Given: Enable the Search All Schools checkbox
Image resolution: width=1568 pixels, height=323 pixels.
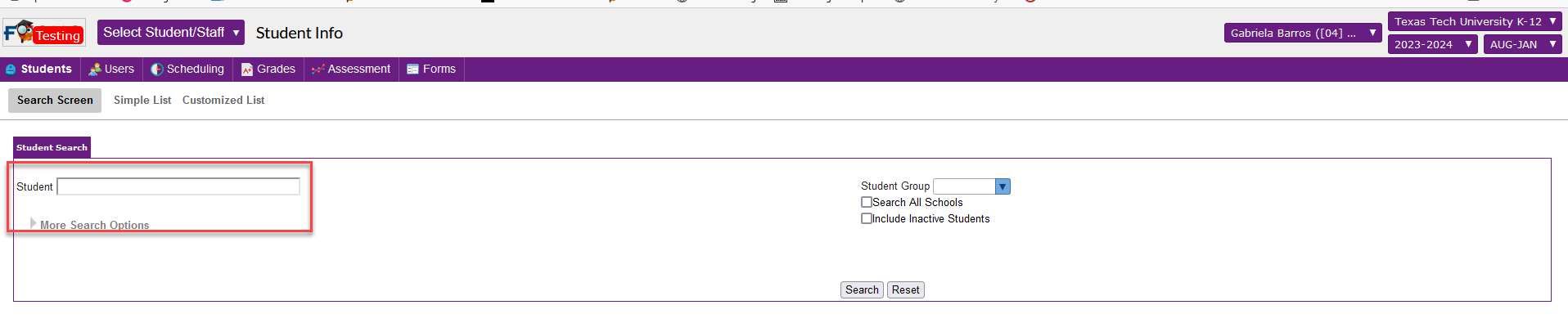Looking at the screenshot, I should (x=867, y=202).
